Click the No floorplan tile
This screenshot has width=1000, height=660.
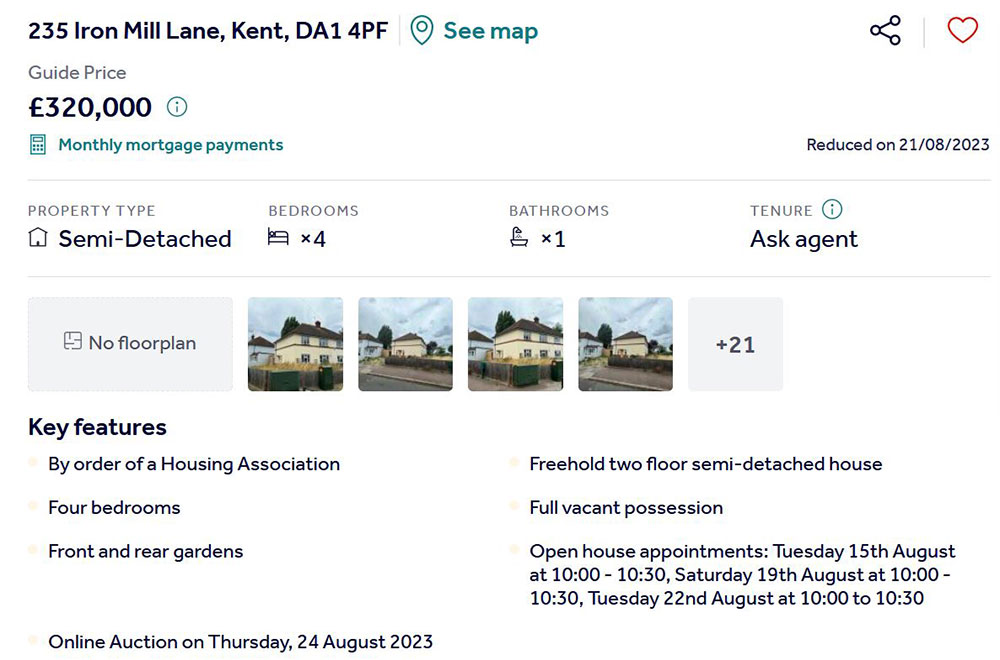[130, 343]
